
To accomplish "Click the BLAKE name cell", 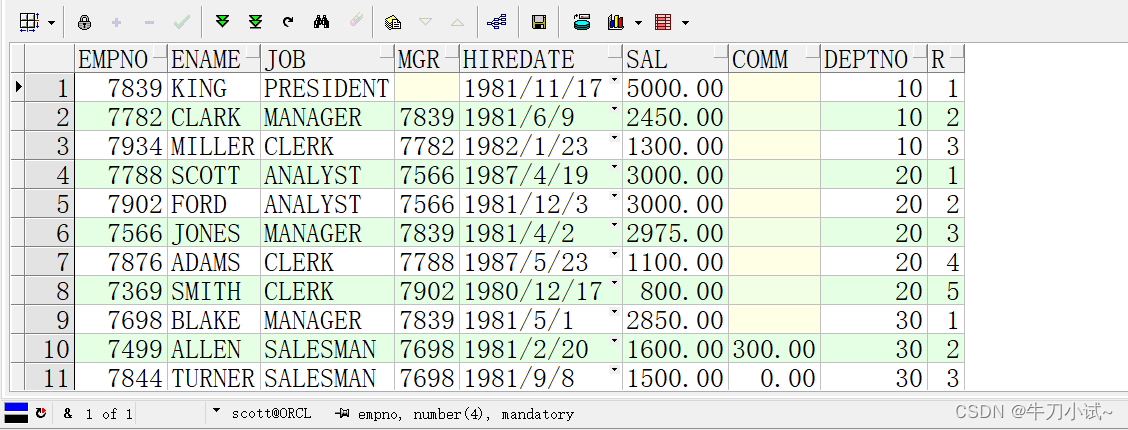I will (214, 320).
